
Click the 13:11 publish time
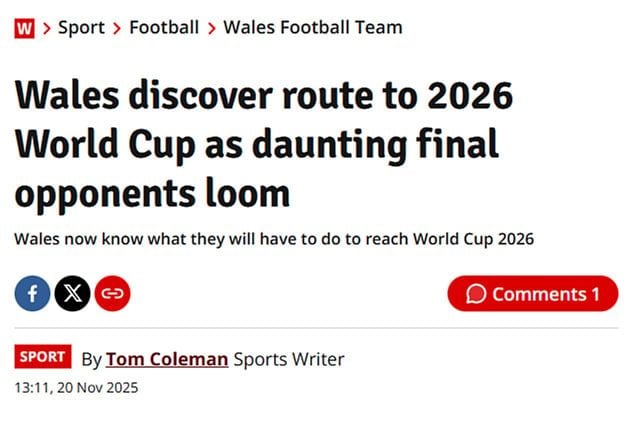pyautogui.click(x=34, y=387)
